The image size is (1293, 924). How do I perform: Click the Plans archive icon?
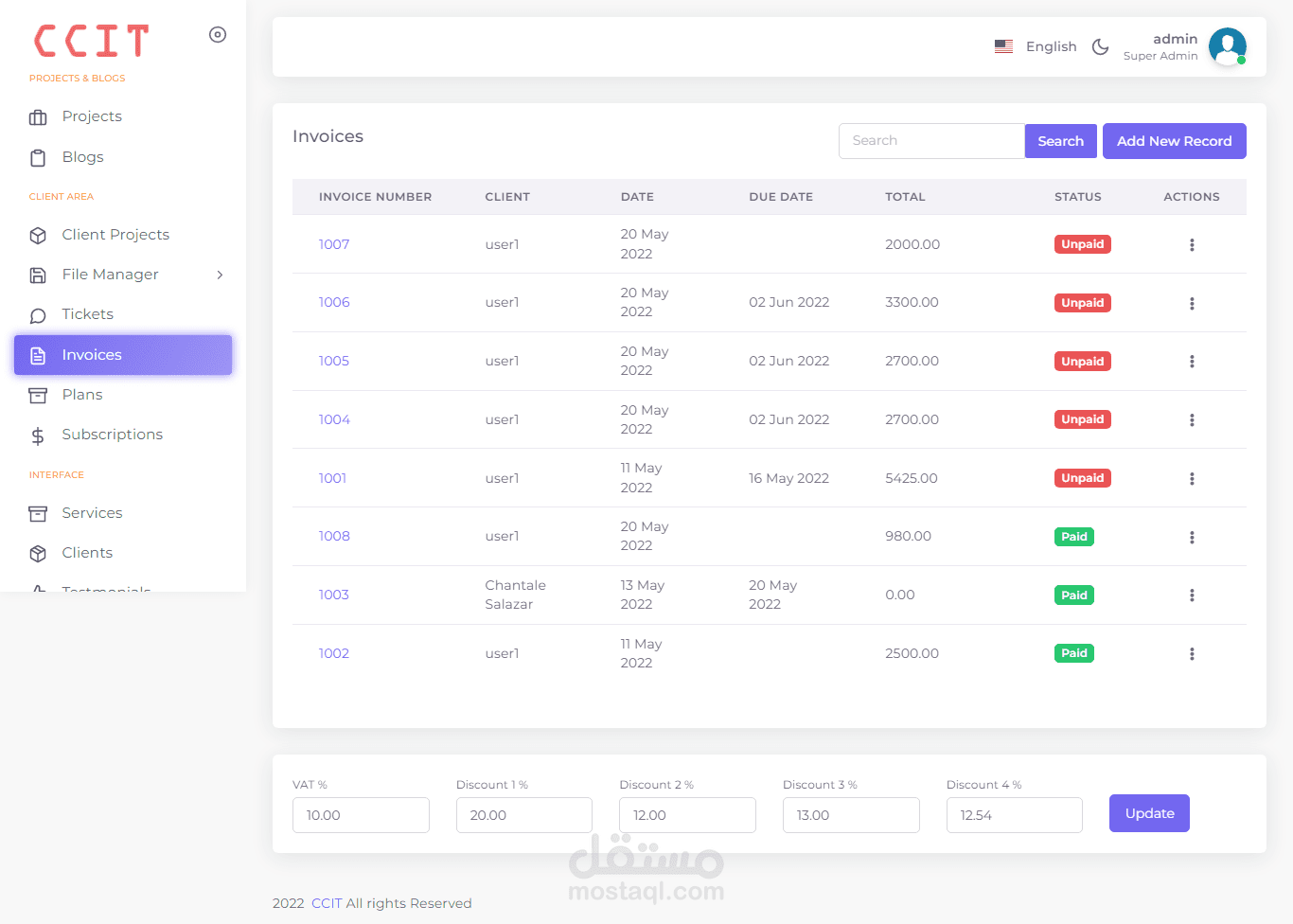(x=38, y=396)
